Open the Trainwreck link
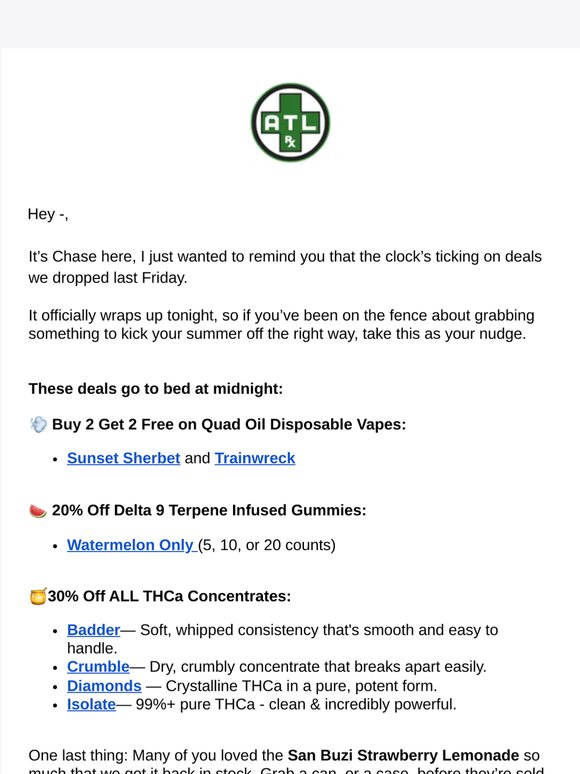This screenshot has height=774, width=580. click(255, 458)
